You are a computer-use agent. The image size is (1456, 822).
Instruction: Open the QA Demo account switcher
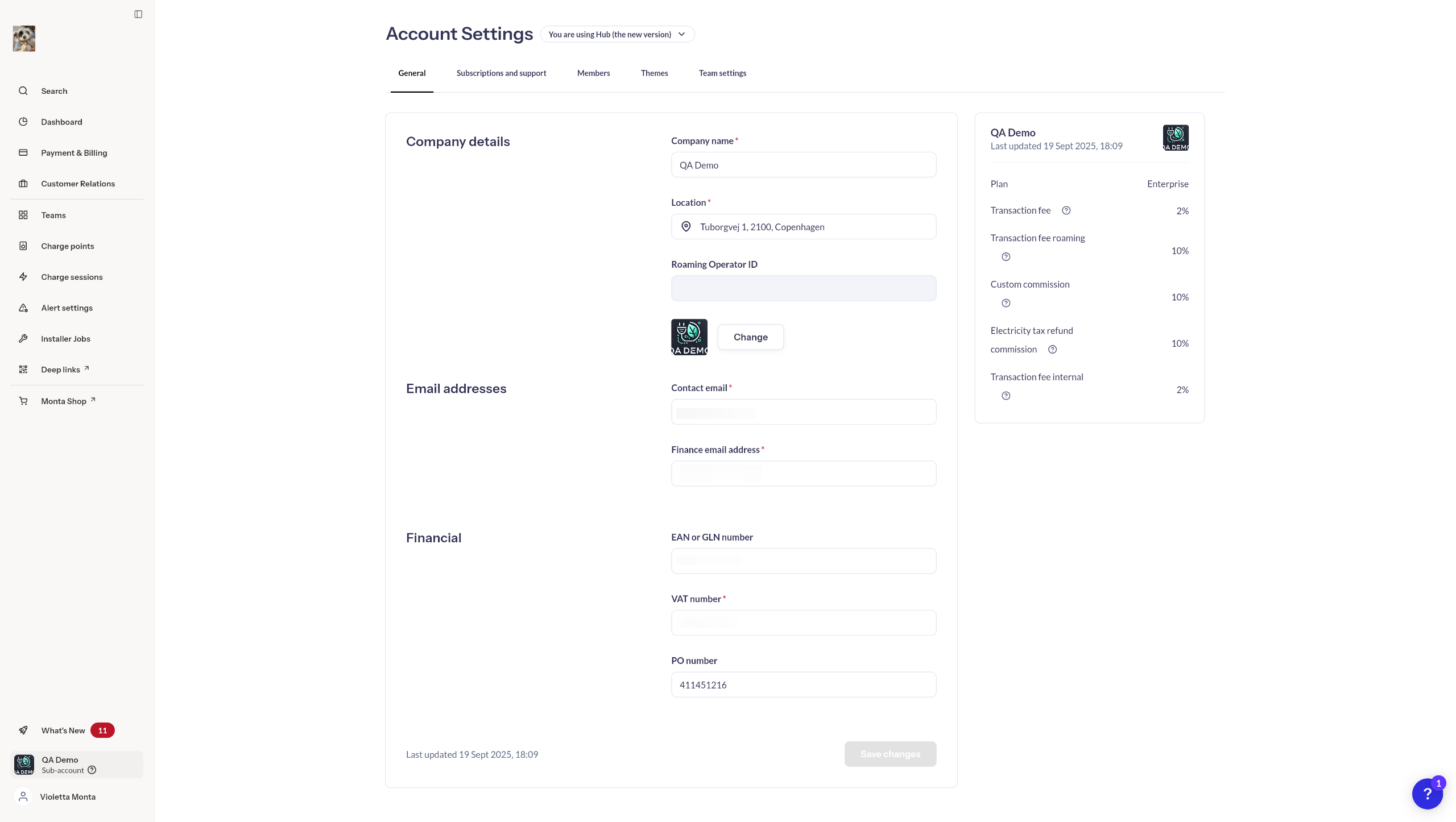point(77,765)
